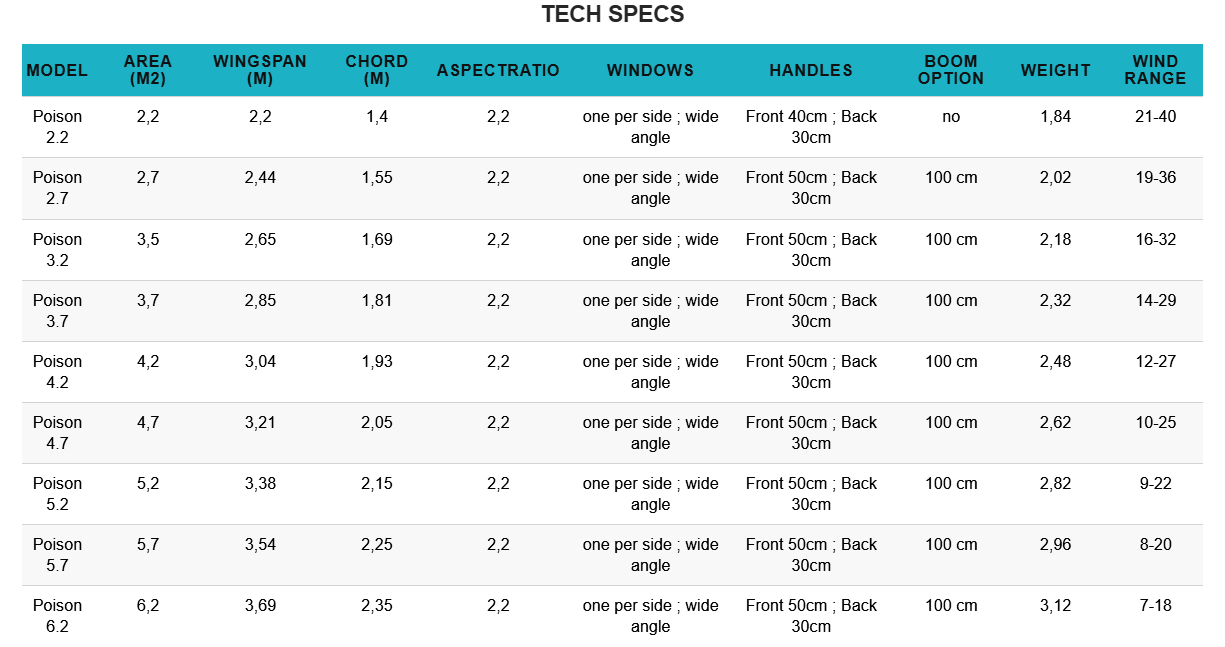
Task: Click weight value 3,12
Action: (1055, 605)
